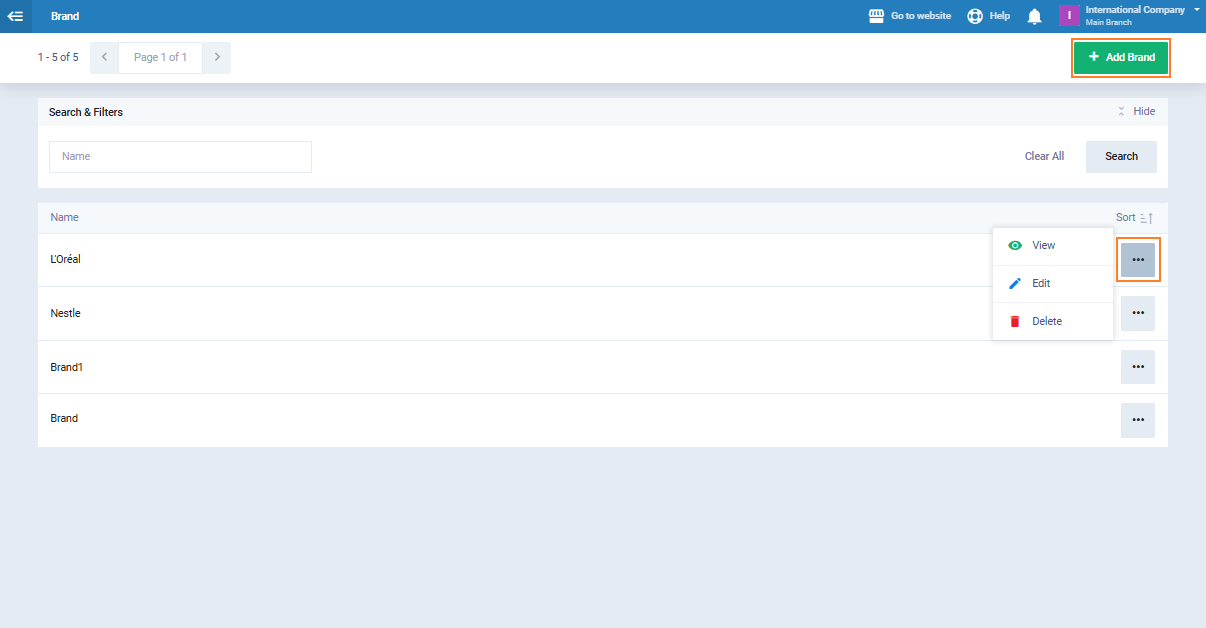1206x628 pixels.
Task: Choose View from the actions menu
Action: click(1043, 246)
